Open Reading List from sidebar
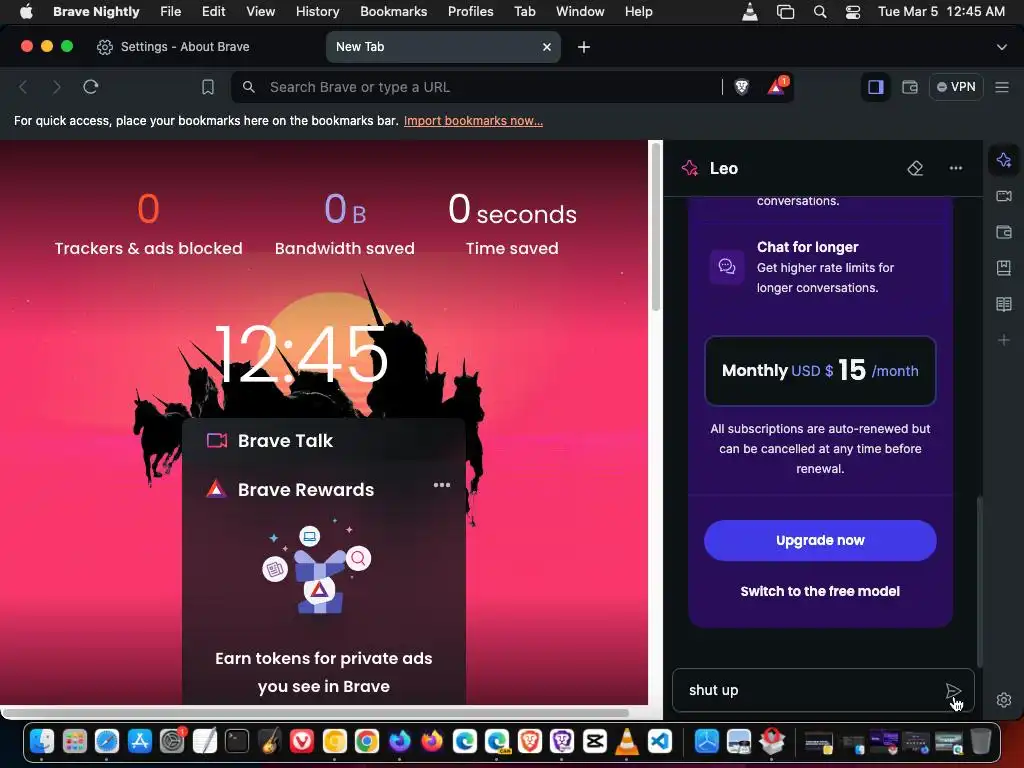The image size is (1024, 768). pyautogui.click(x=1004, y=304)
